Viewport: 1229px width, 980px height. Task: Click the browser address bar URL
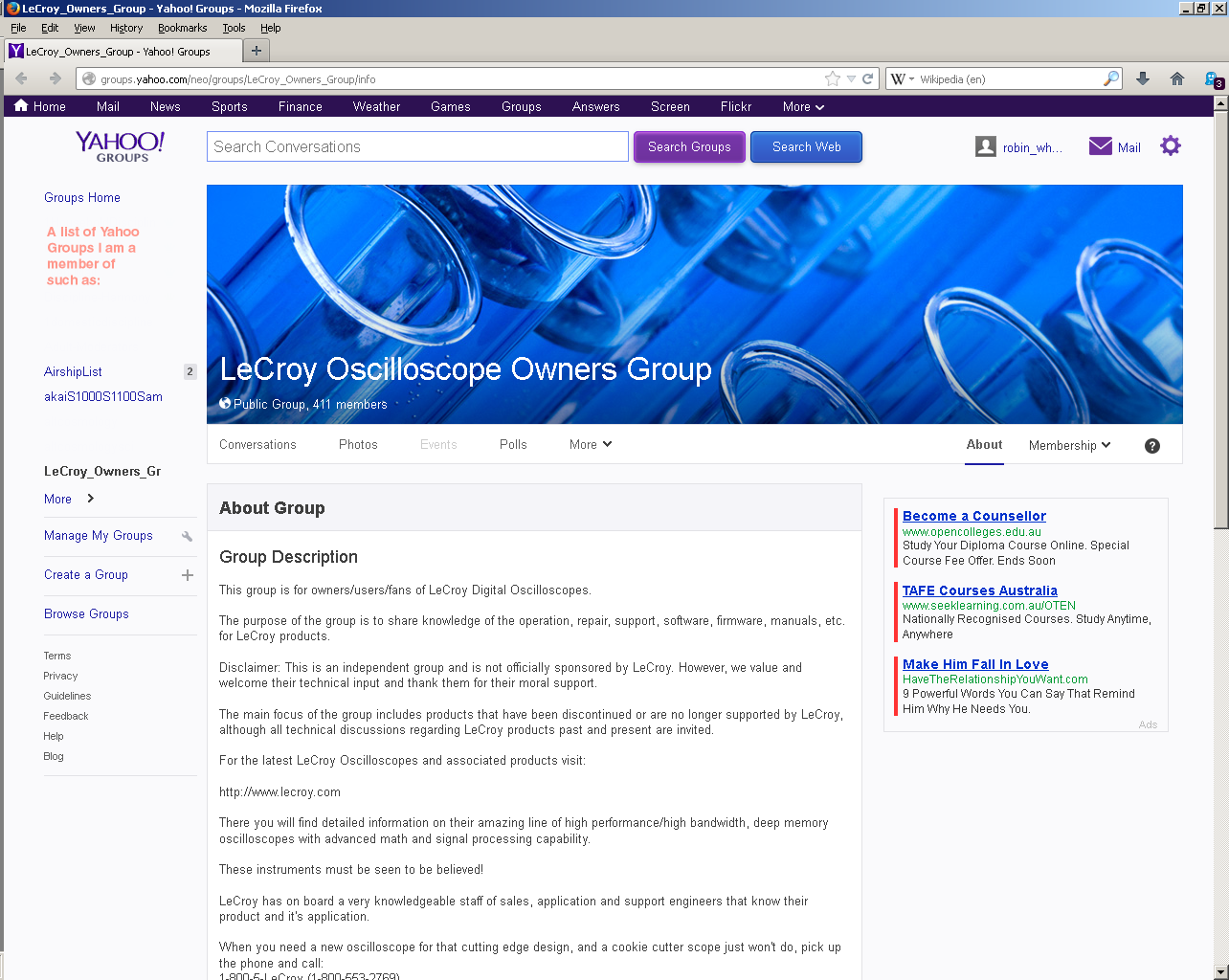point(237,79)
